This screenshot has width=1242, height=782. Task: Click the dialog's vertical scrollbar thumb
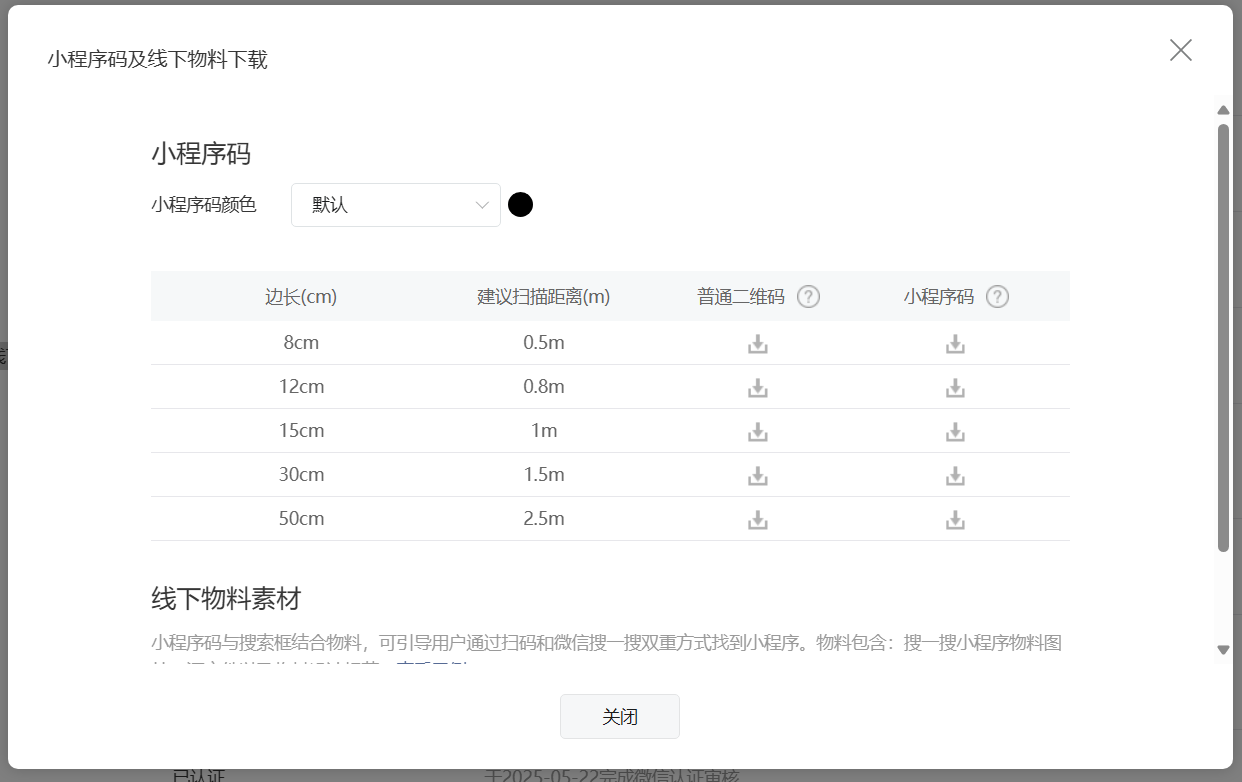coord(1223,338)
